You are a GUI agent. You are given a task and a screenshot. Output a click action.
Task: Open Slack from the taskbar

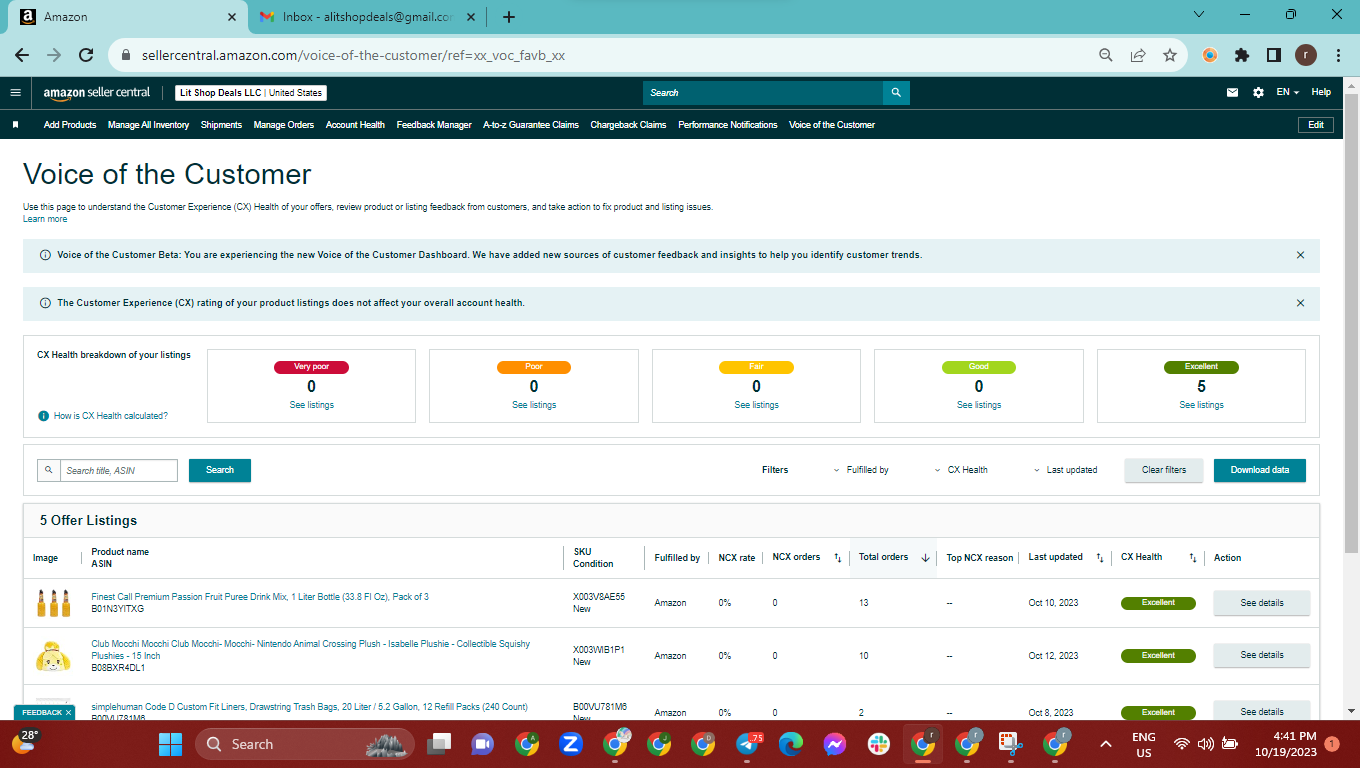[879, 744]
